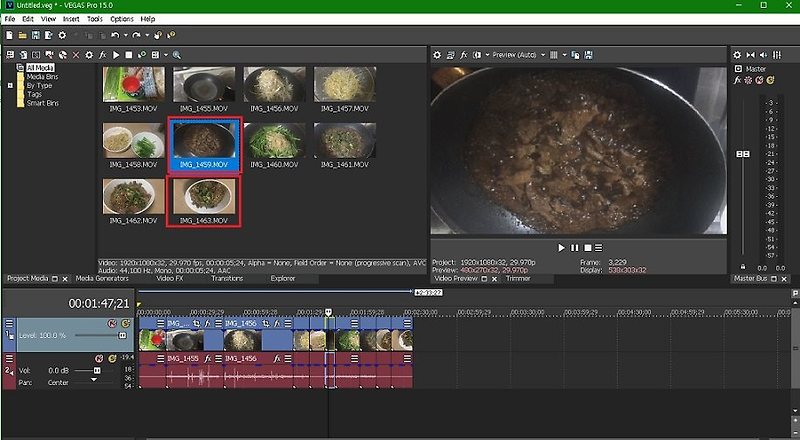Switch to Media Generators tab
Image resolution: width=800 pixels, height=440 pixels.
[102, 278]
